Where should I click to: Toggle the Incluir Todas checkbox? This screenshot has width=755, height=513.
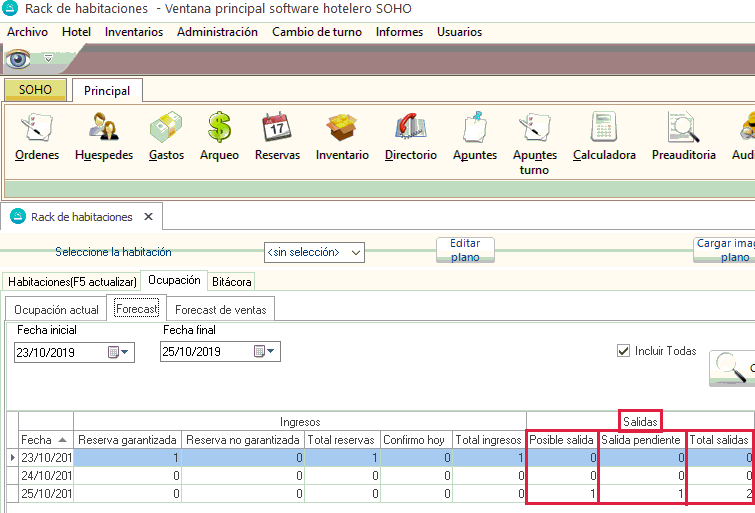point(625,351)
